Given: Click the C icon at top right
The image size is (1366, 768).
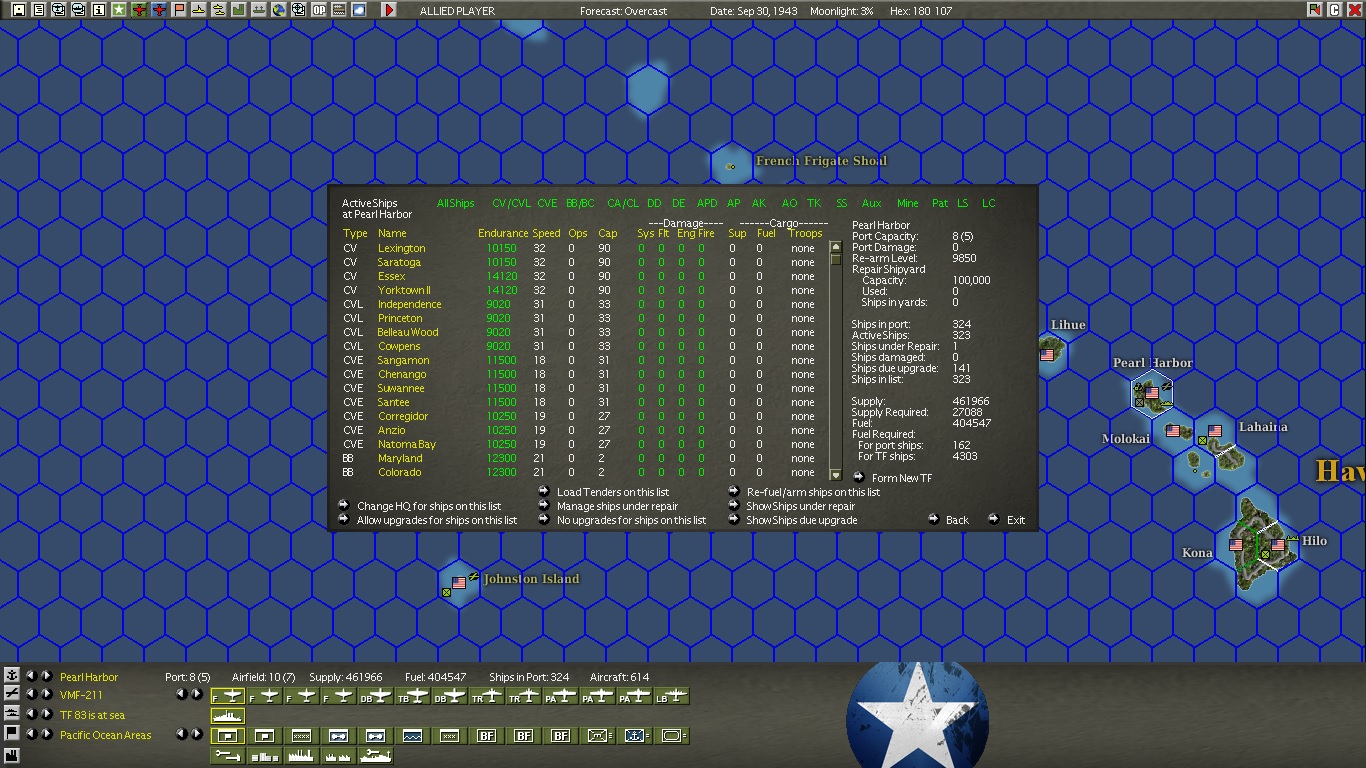Looking at the screenshot, I should [1334, 10].
